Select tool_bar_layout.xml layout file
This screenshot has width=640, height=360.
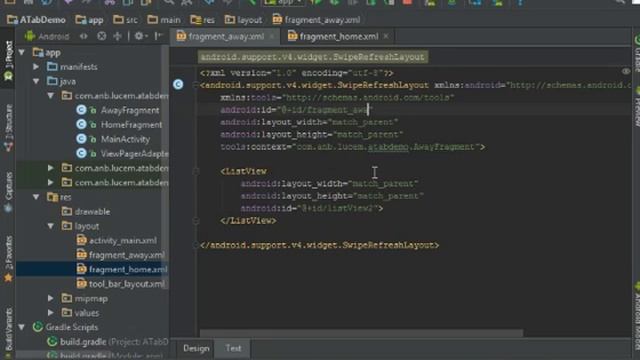click(x=127, y=284)
